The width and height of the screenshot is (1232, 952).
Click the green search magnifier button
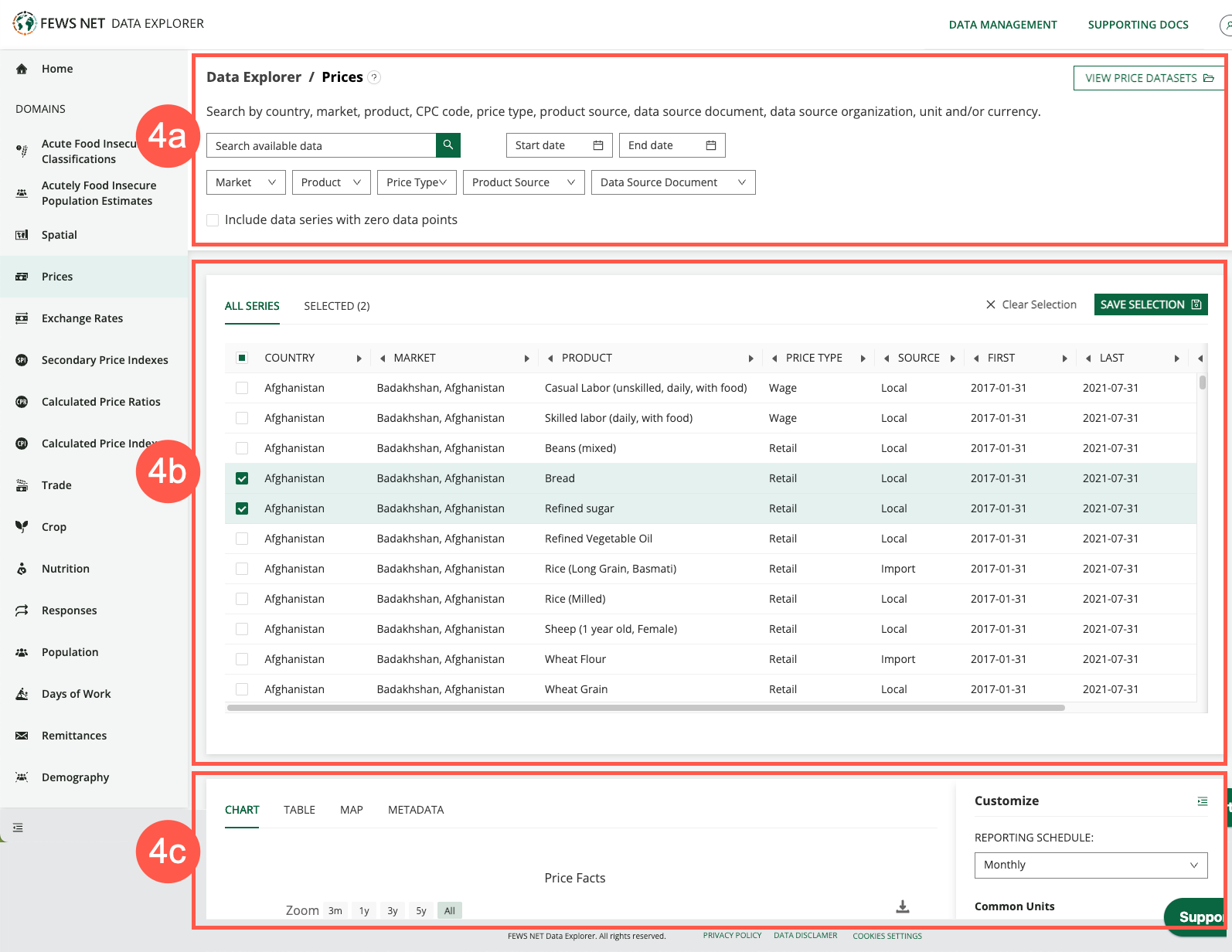(x=448, y=145)
